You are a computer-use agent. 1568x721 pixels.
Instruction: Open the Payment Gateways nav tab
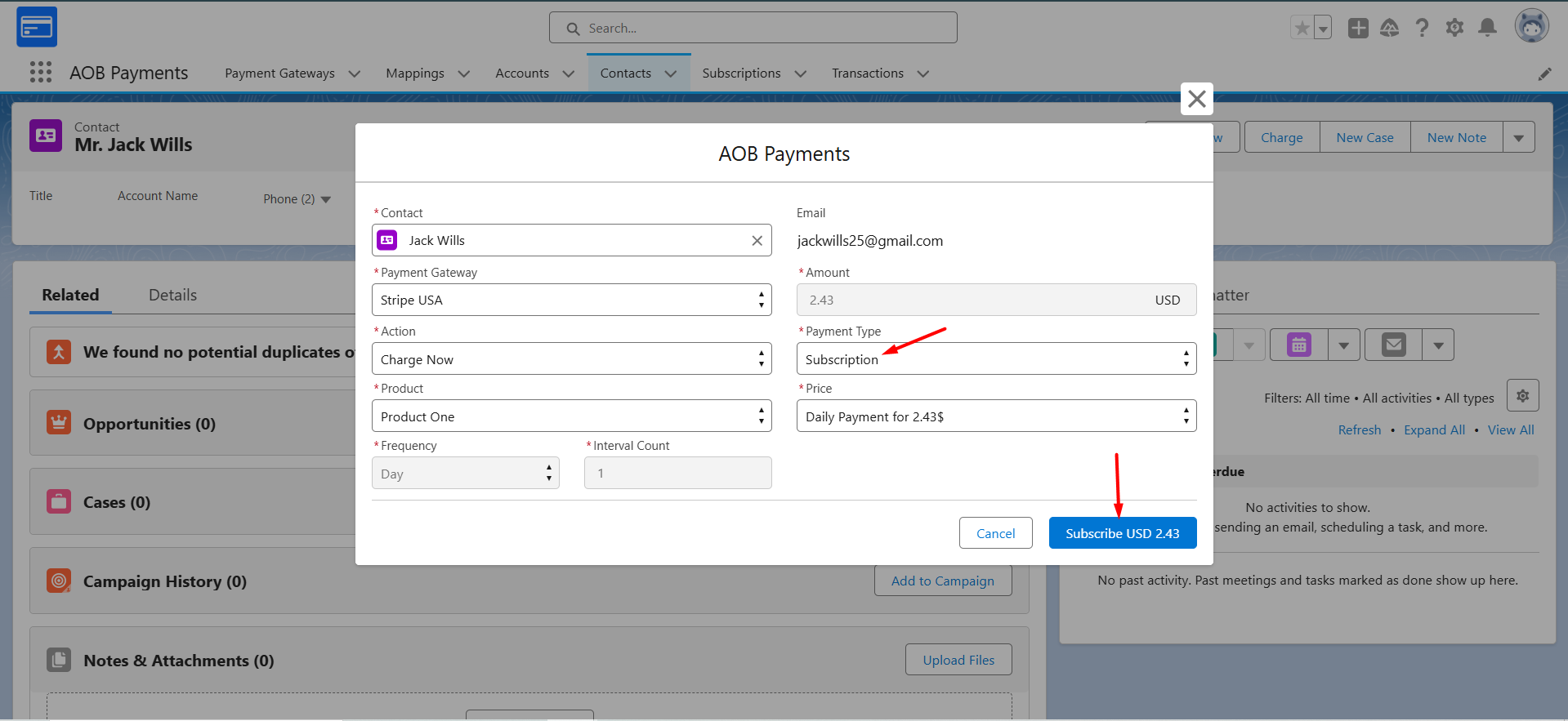coord(279,73)
